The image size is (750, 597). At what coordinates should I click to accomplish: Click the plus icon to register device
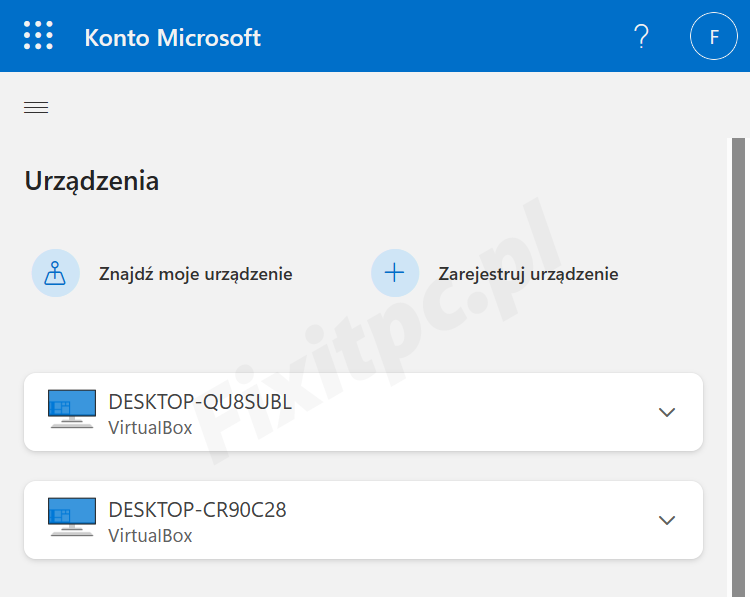(x=395, y=273)
